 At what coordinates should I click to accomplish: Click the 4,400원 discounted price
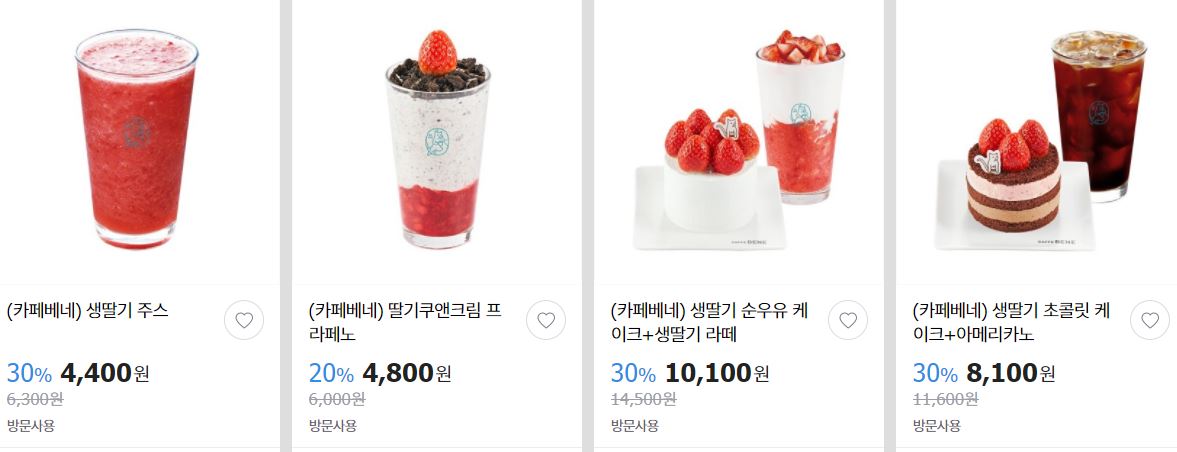104,372
